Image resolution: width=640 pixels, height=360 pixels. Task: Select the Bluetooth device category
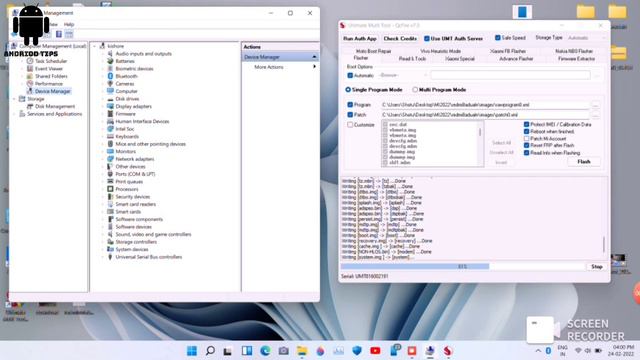click(x=126, y=76)
